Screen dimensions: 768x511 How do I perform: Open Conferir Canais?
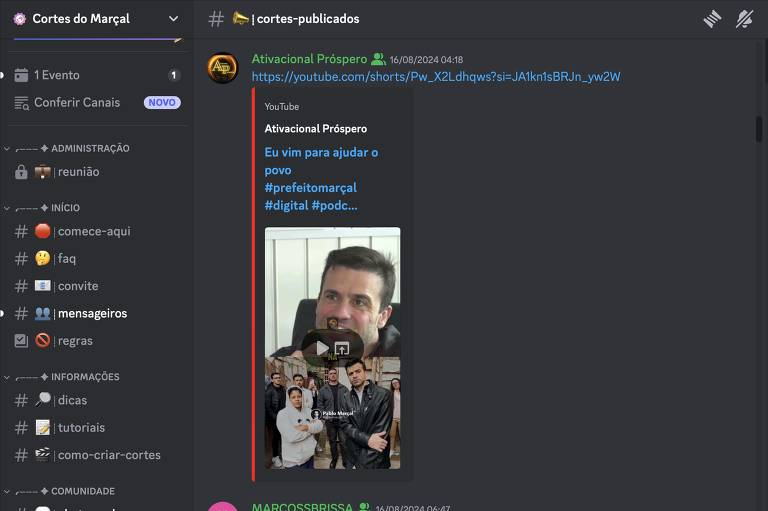(96, 102)
